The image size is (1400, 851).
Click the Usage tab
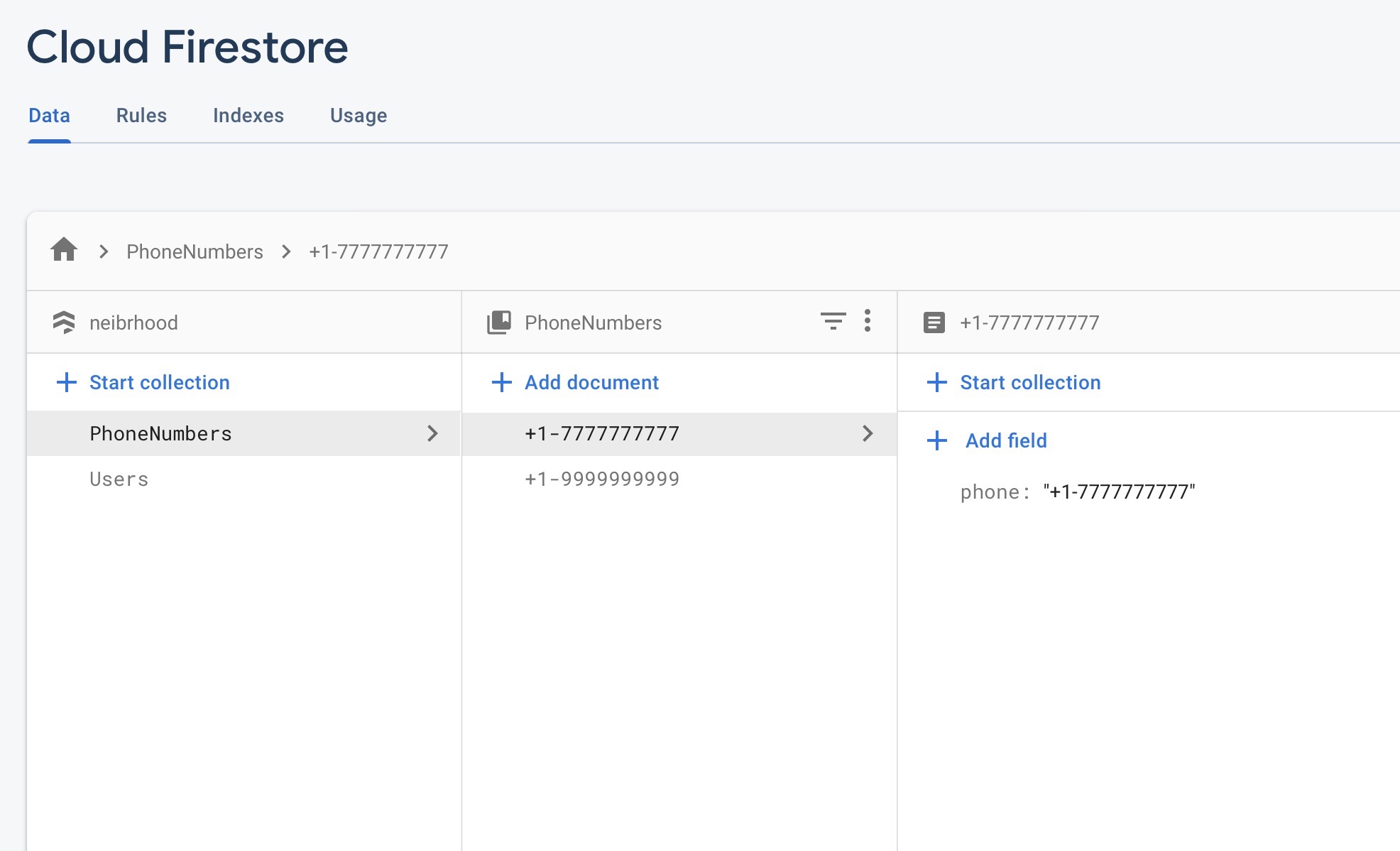click(359, 115)
